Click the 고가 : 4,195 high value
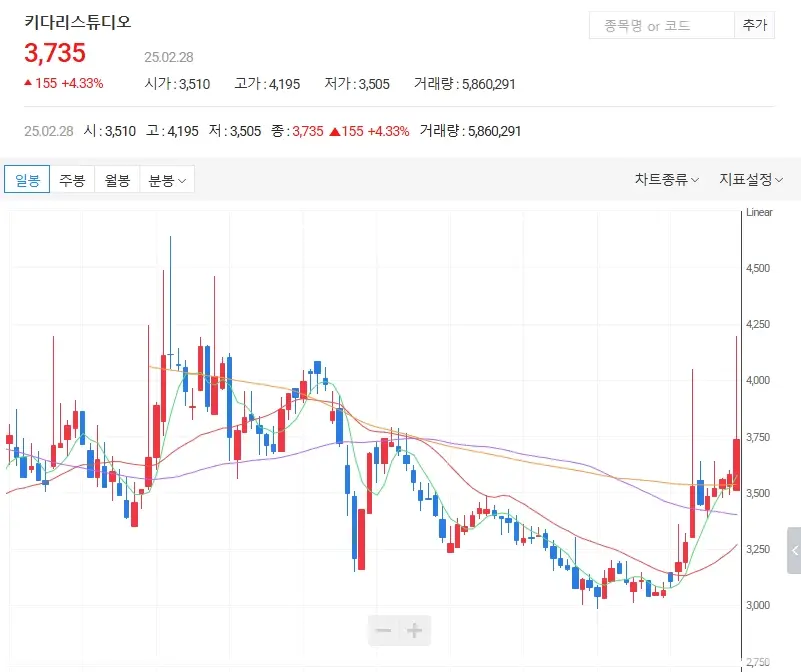Screen dimensions: 801x672 point(267,84)
